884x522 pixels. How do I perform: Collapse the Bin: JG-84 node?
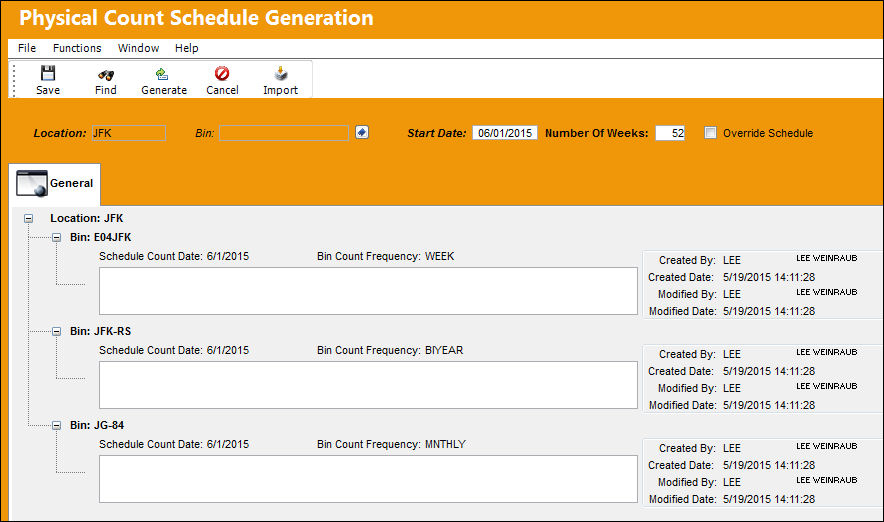(56, 426)
